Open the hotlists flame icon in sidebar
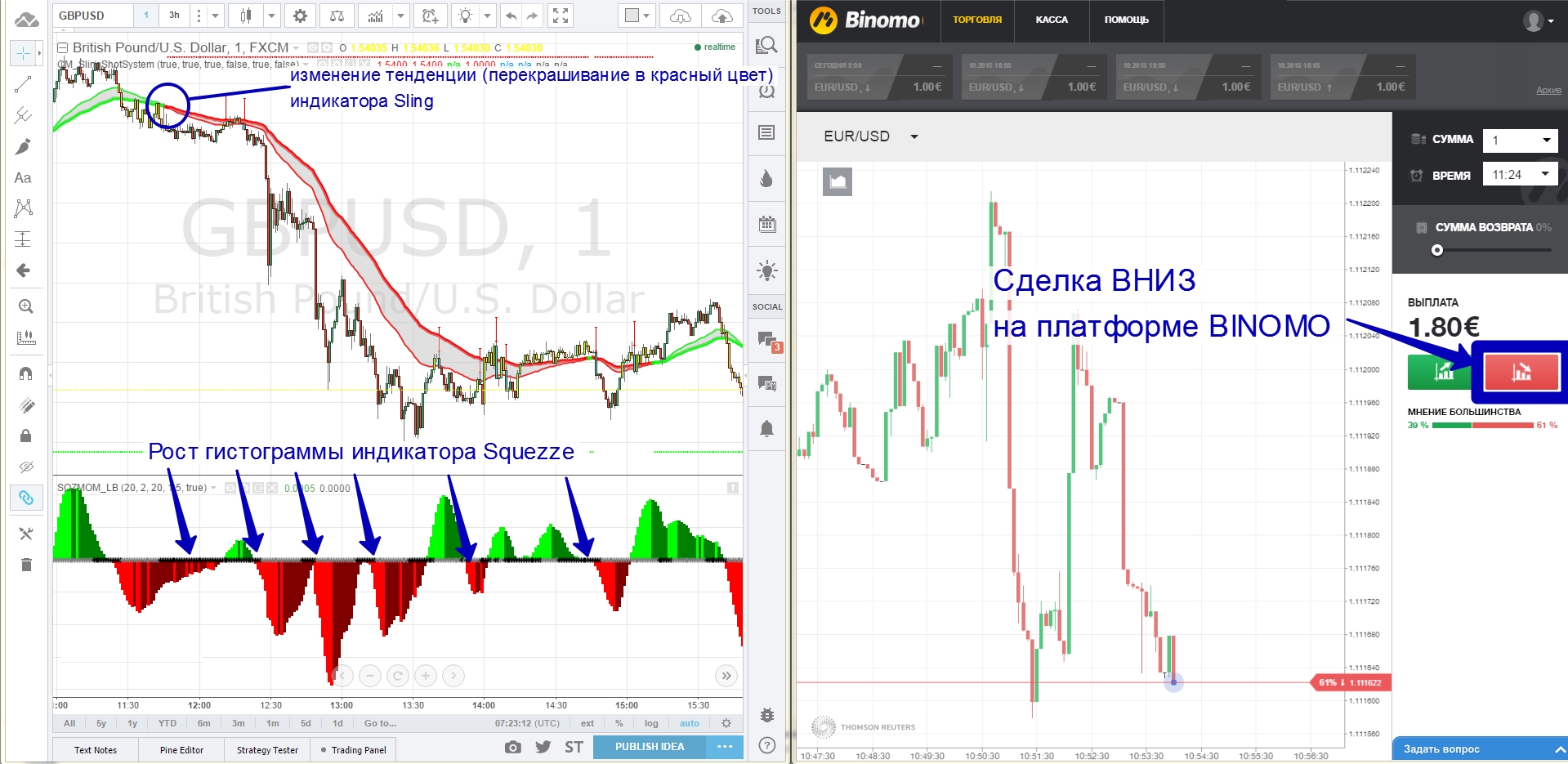Viewport: 1568px width, 764px height. [x=766, y=178]
